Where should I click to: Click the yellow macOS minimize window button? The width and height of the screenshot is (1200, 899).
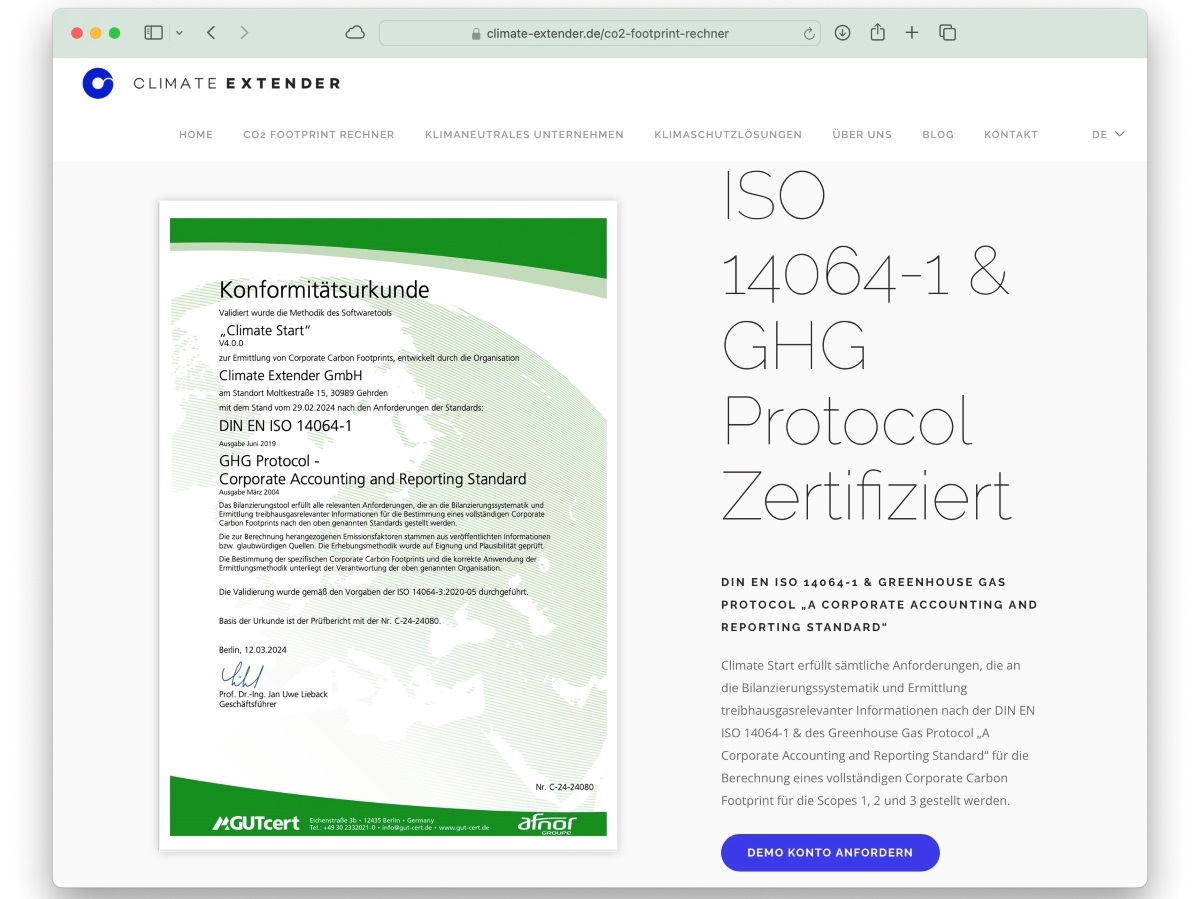(96, 33)
